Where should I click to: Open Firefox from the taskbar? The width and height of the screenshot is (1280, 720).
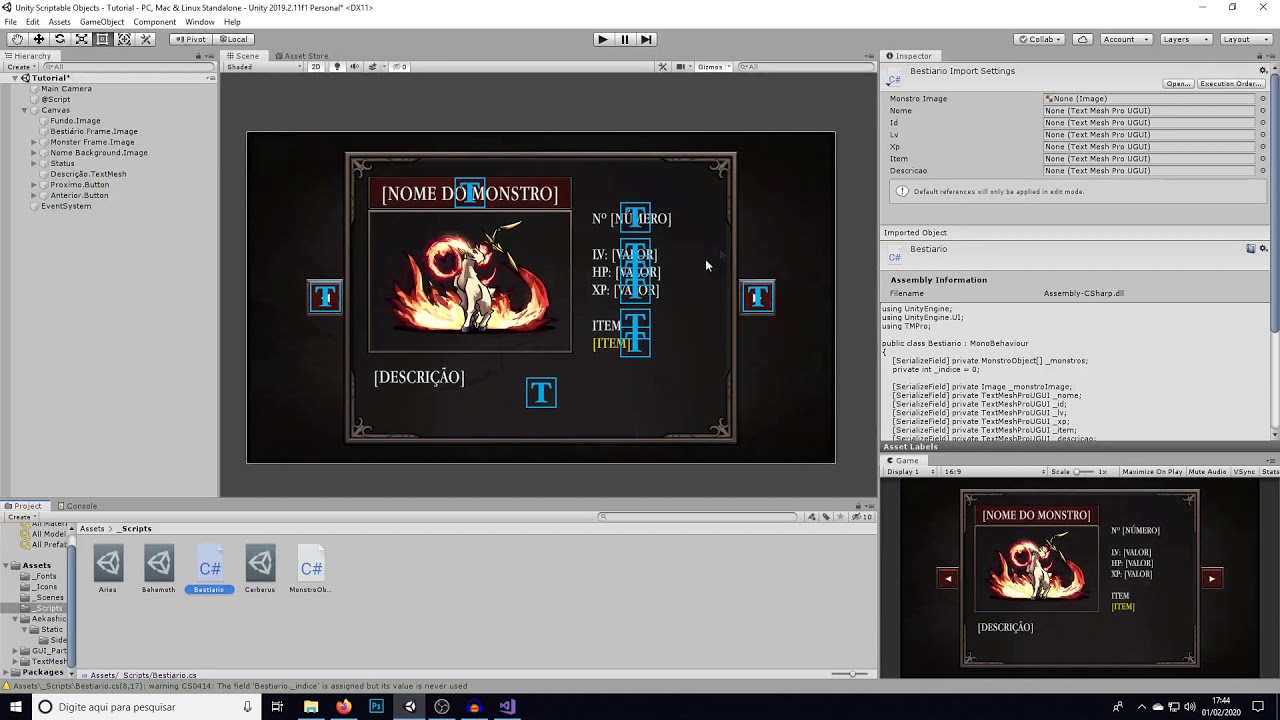point(343,707)
